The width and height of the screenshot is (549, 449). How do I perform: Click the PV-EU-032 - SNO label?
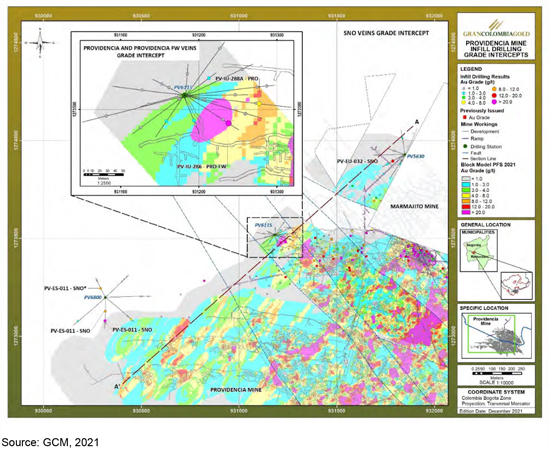coord(357,161)
